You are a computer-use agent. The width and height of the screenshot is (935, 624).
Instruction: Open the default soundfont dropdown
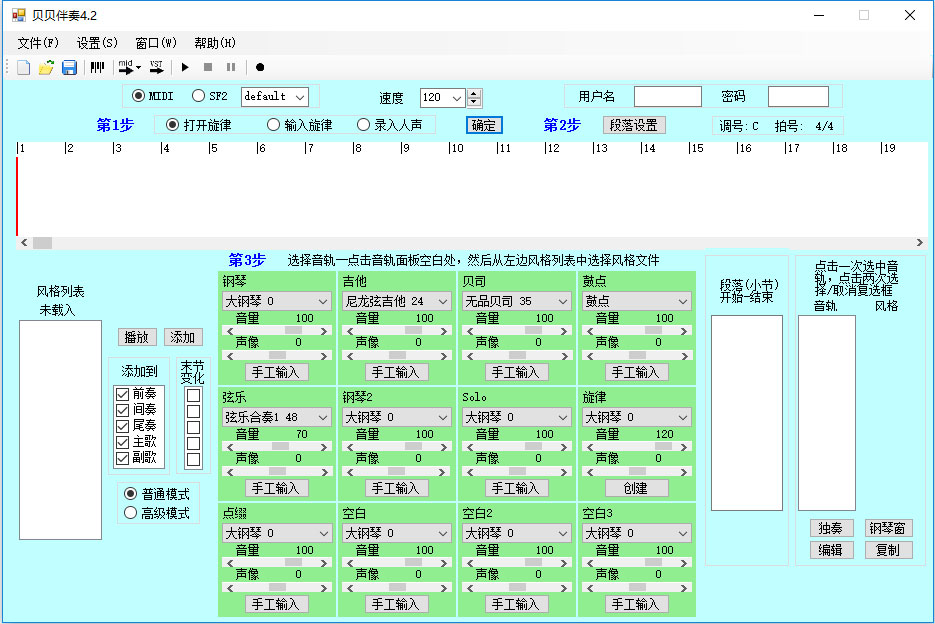(x=299, y=97)
